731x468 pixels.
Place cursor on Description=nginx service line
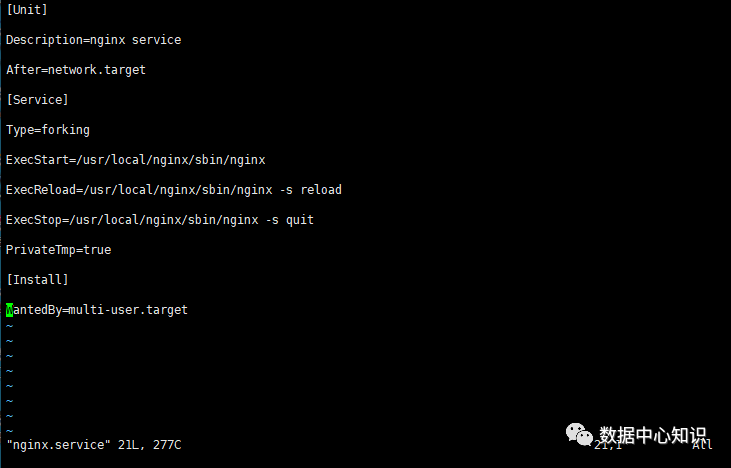(93, 40)
